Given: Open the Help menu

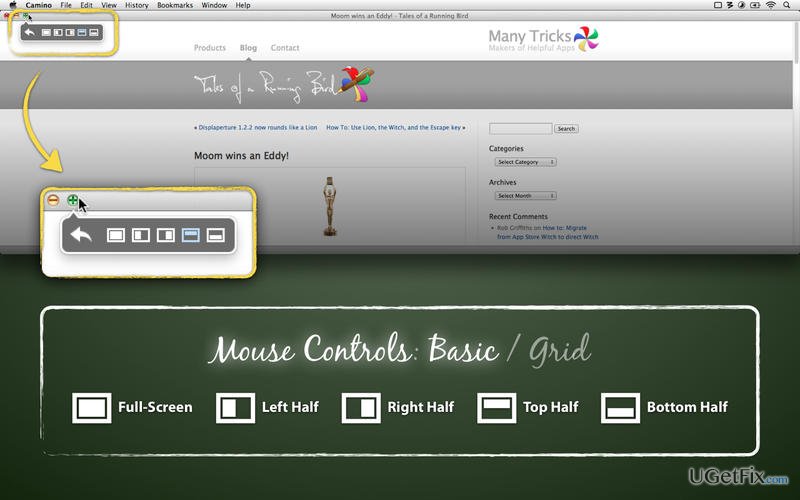Looking at the screenshot, I should [243, 5].
